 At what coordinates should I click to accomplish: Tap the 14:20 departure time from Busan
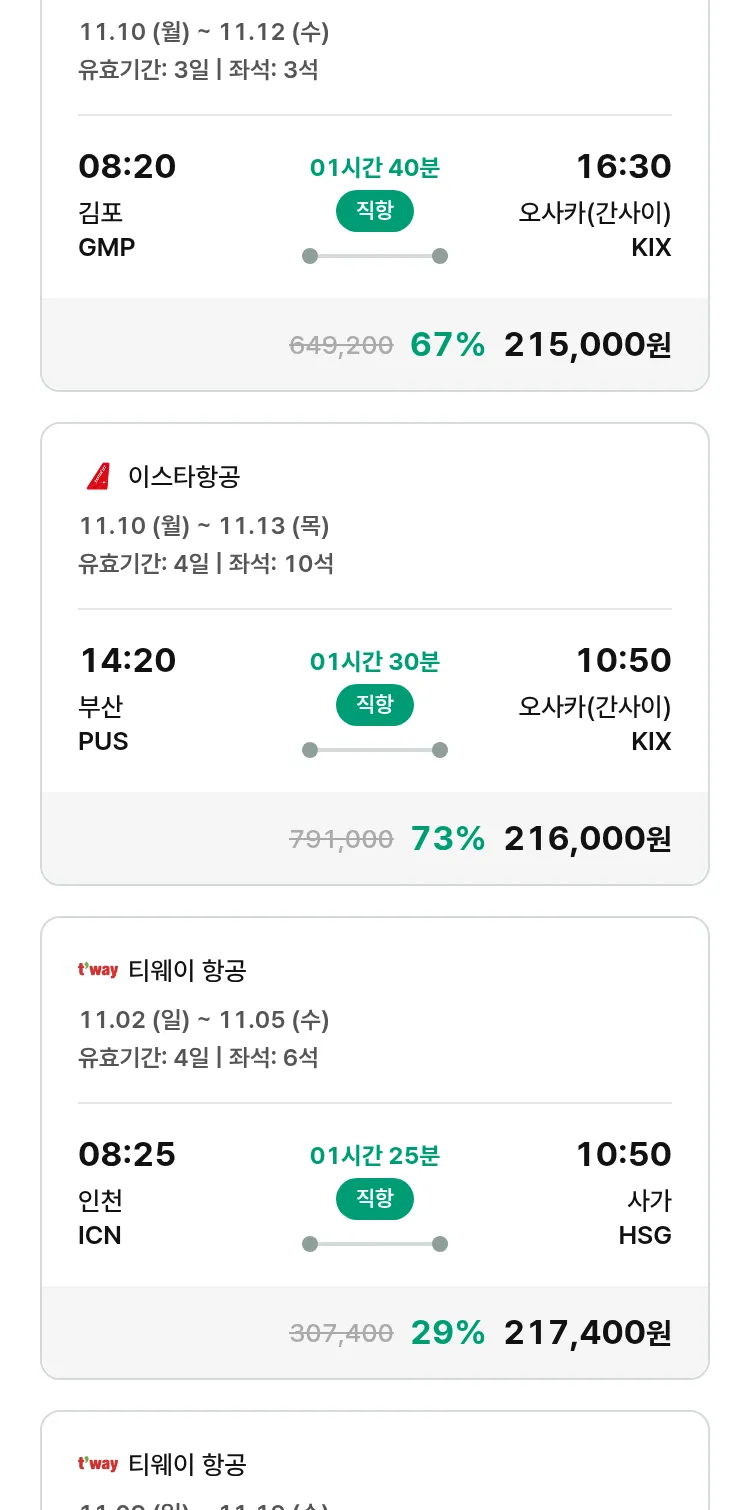(127, 660)
